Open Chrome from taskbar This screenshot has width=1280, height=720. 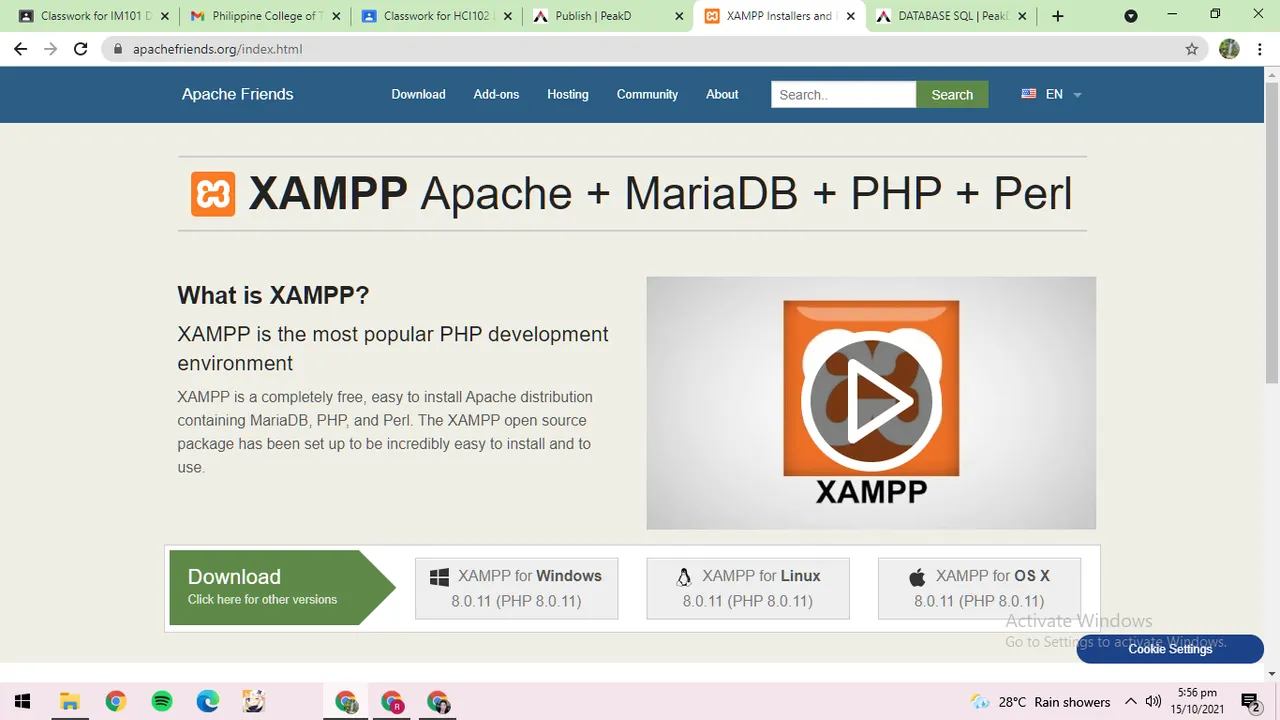[115, 702]
